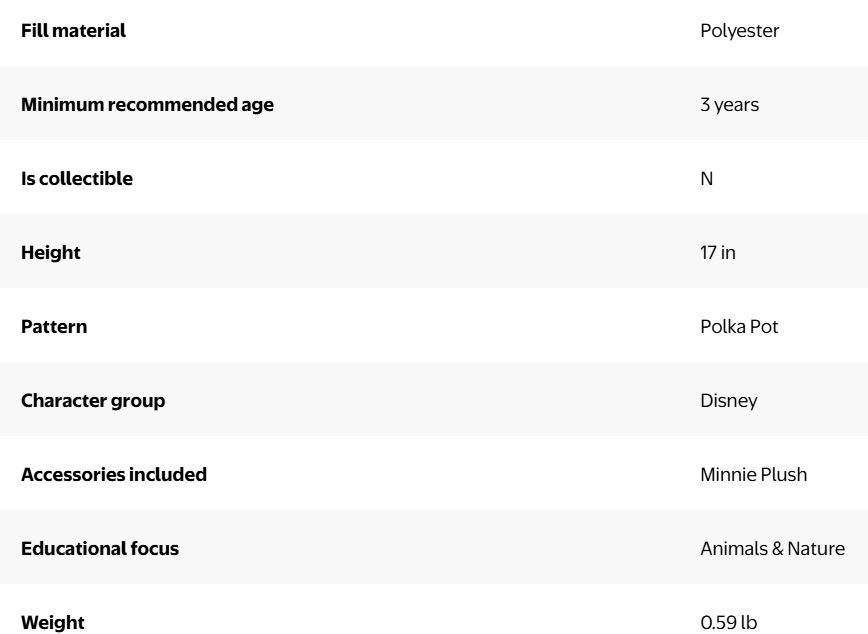Click the 'Polyester' value text
The height and width of the screenshot is (634, 868).
(739, 31)
